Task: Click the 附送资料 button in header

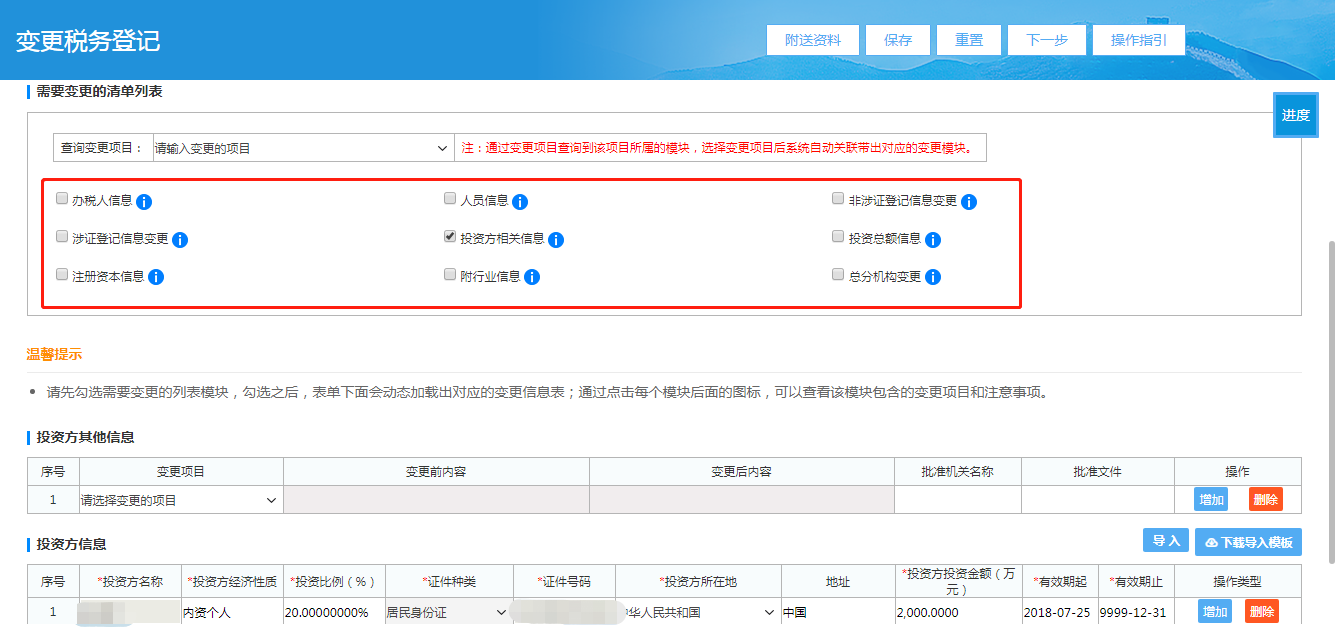Action: click(812, 40)
